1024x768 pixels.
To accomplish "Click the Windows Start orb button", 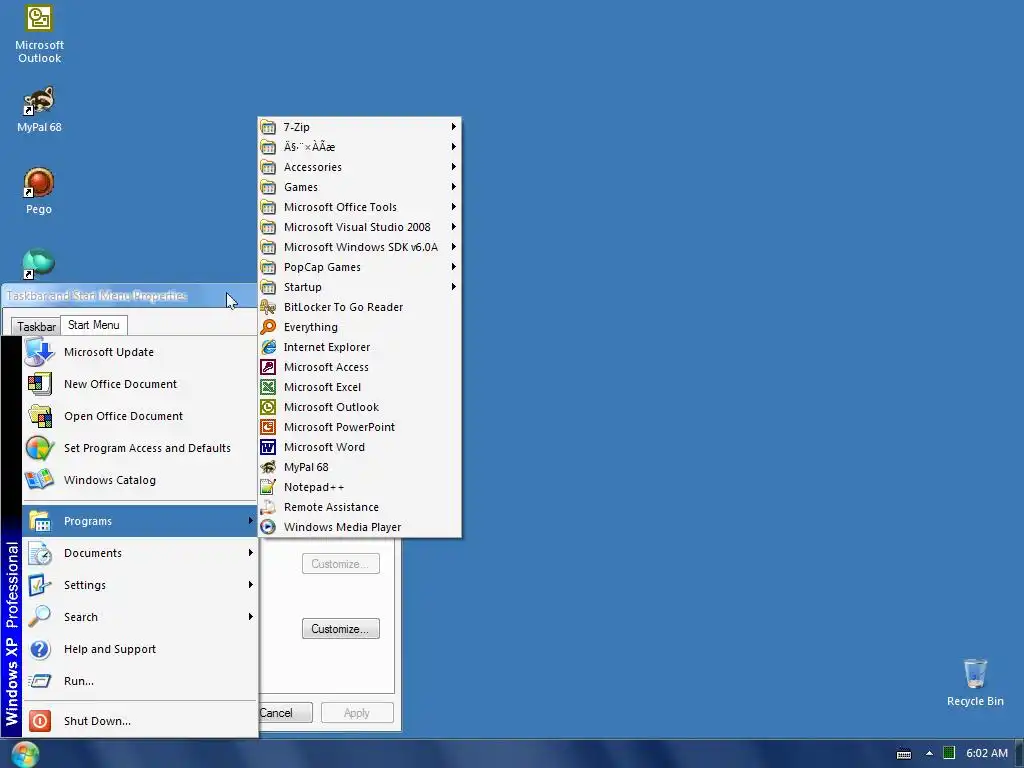I will 25,754.
